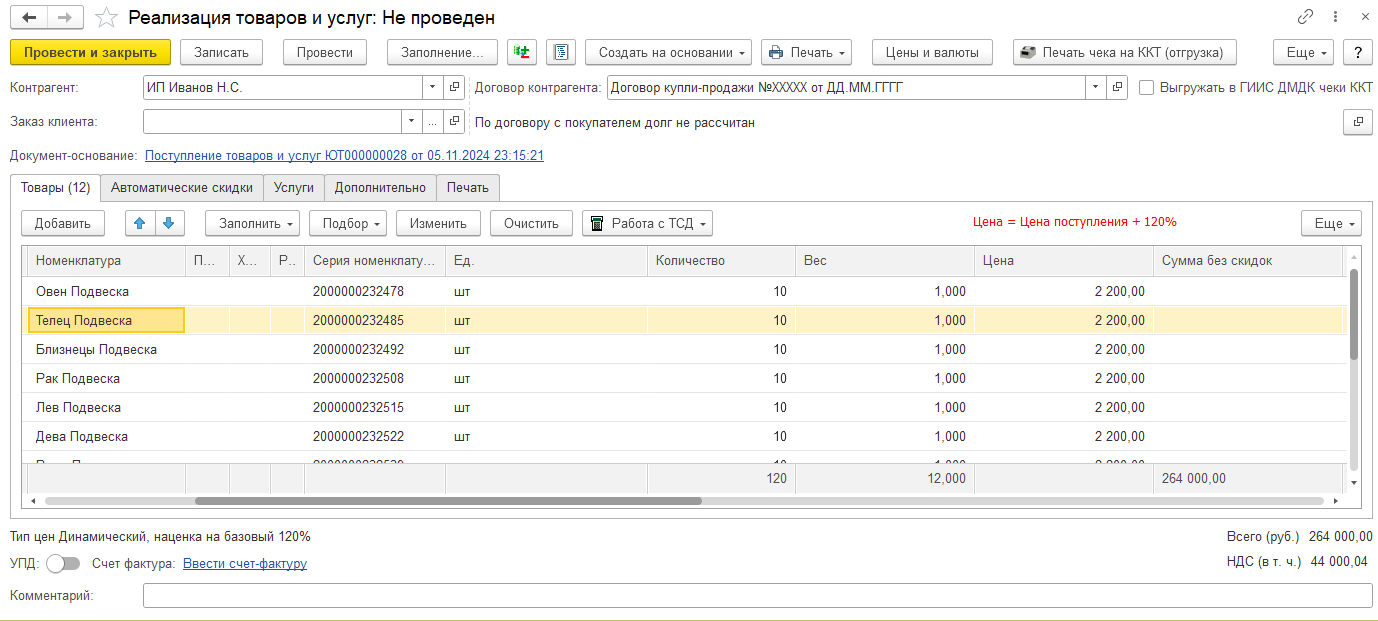This screenshot has height=621, width=1378.
Task: Click the Очистить button
Action: click(531, 223)
